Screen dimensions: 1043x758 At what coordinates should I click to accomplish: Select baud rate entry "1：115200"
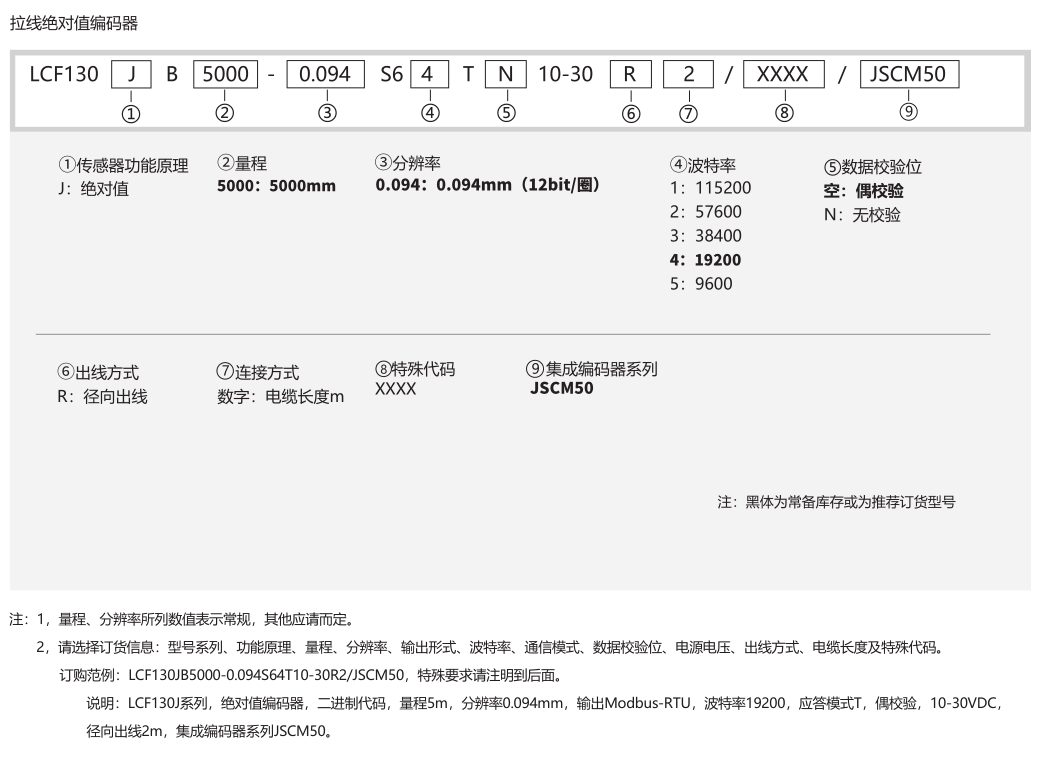[x=710, y=188]
